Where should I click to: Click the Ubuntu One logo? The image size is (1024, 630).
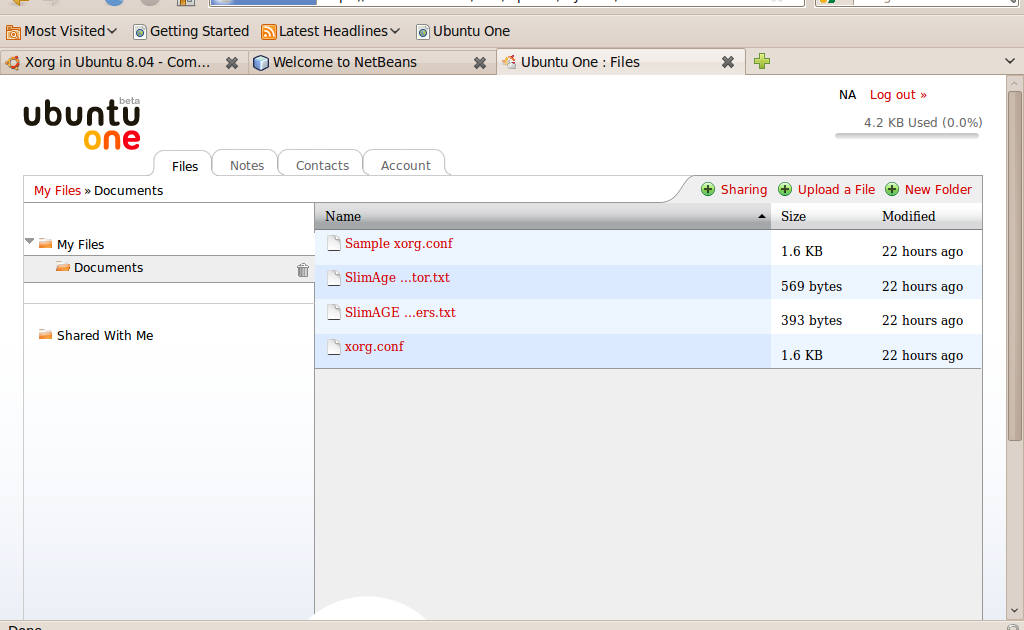[82, 124]
